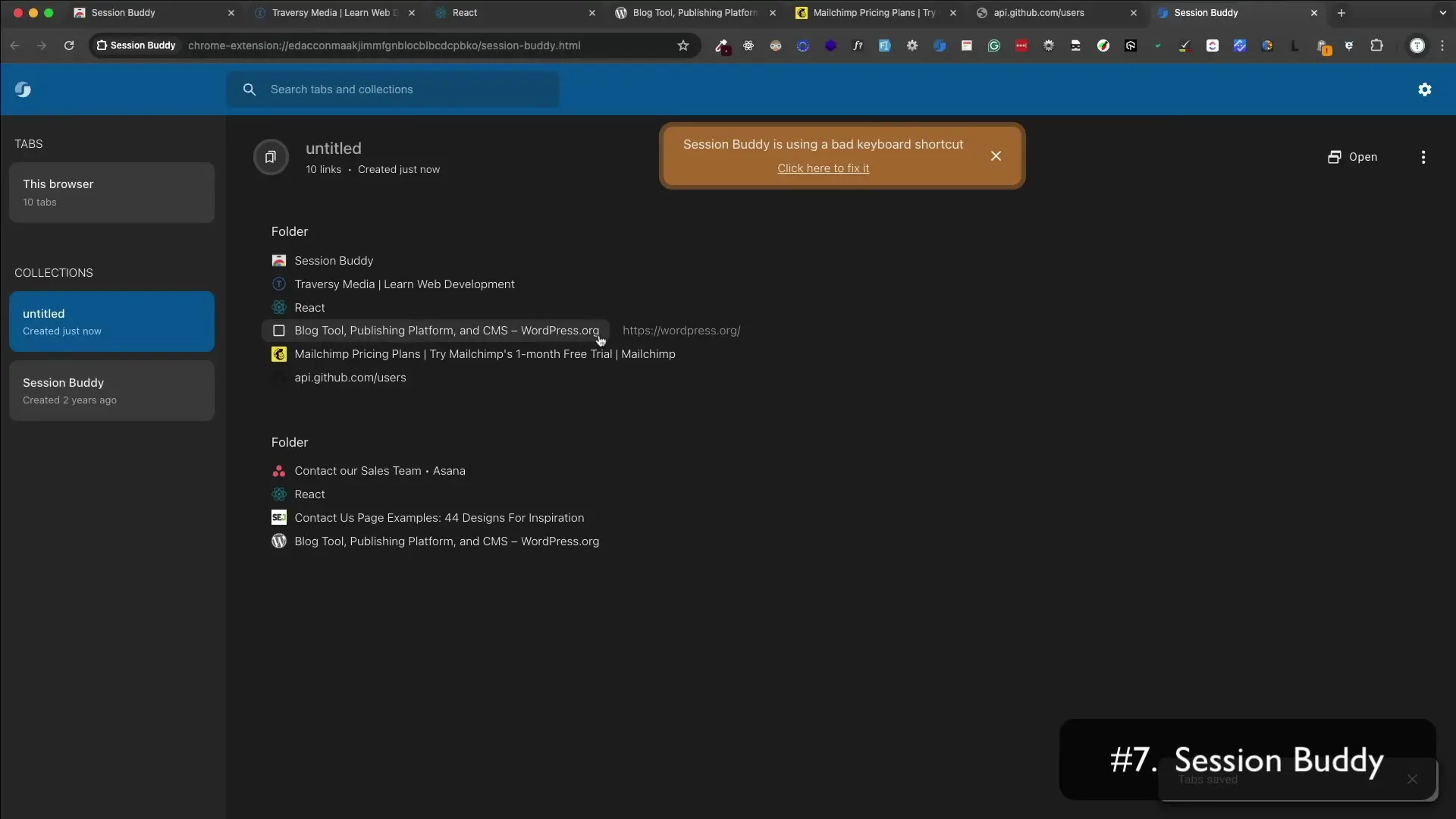Click the Session Buddy logo in header
The image size is (1456, 819).
[x=23, y=89]
